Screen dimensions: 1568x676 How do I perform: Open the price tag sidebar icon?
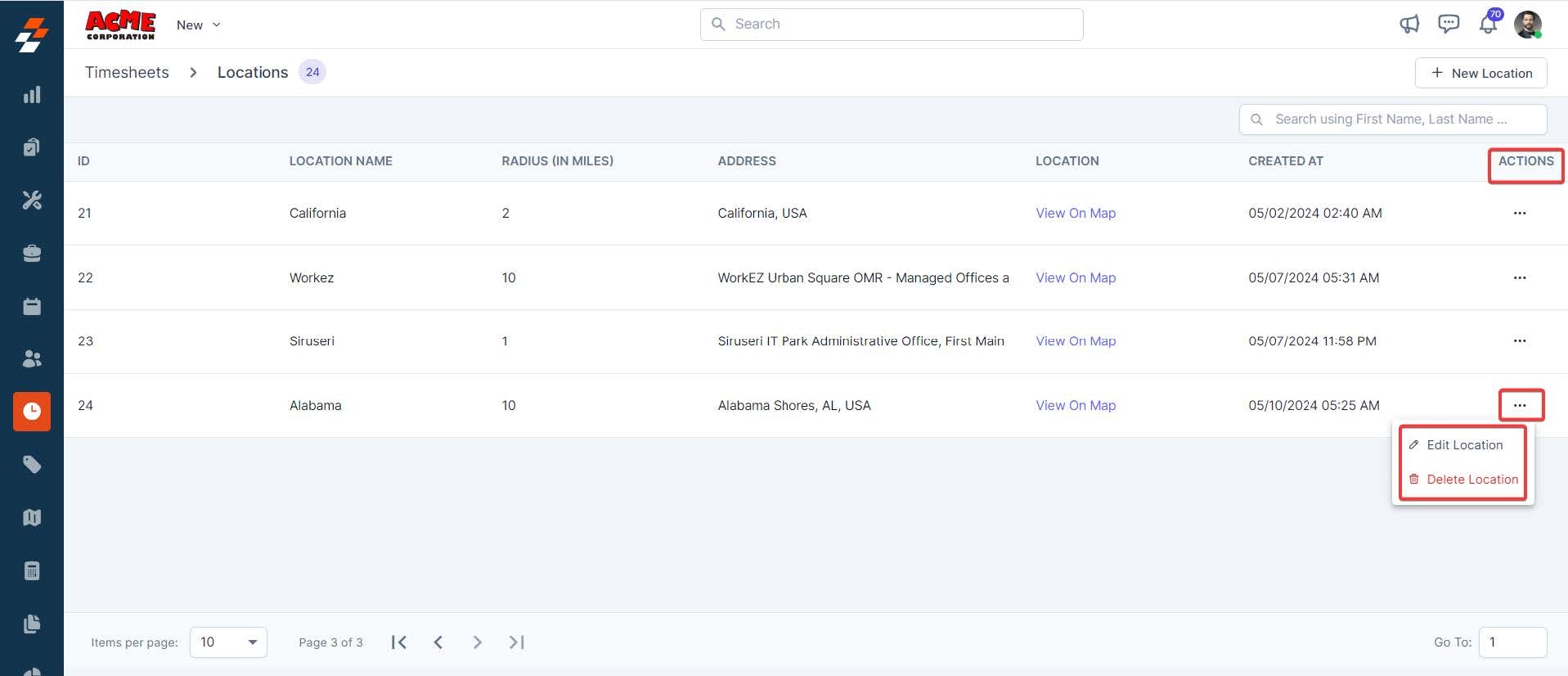32,465
